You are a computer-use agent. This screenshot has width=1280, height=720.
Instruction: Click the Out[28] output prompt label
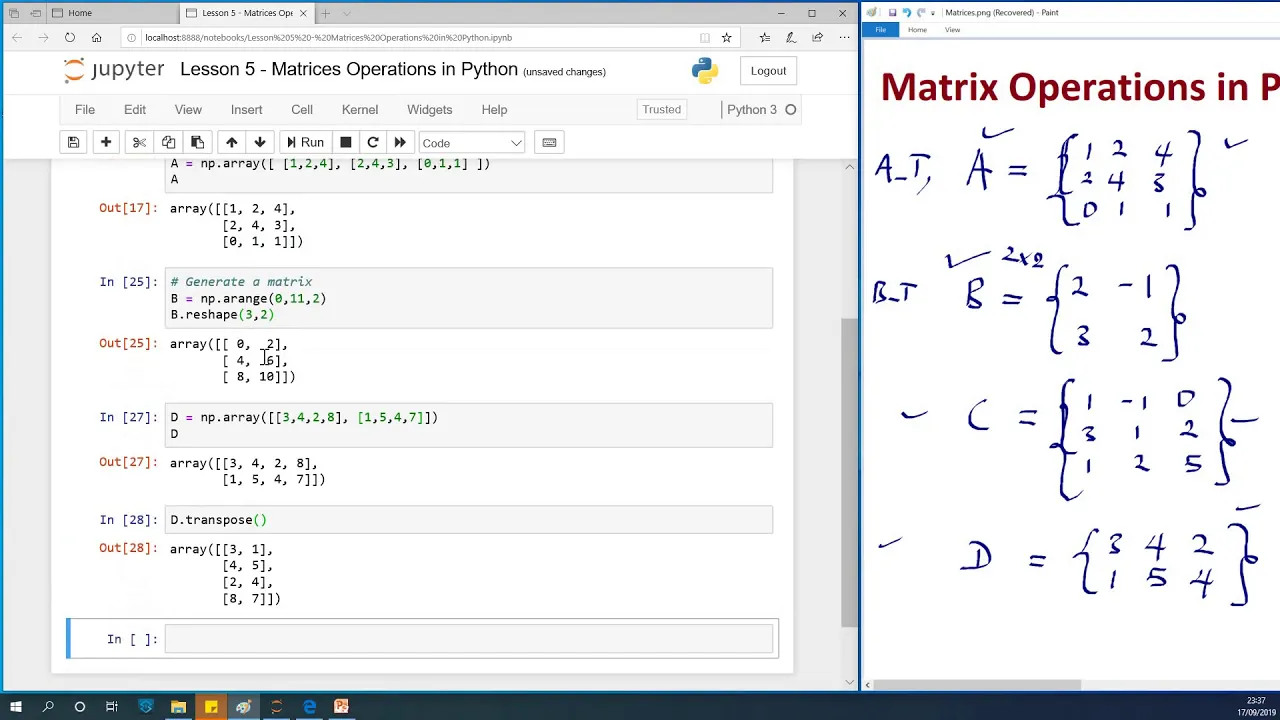pos(128,549)
